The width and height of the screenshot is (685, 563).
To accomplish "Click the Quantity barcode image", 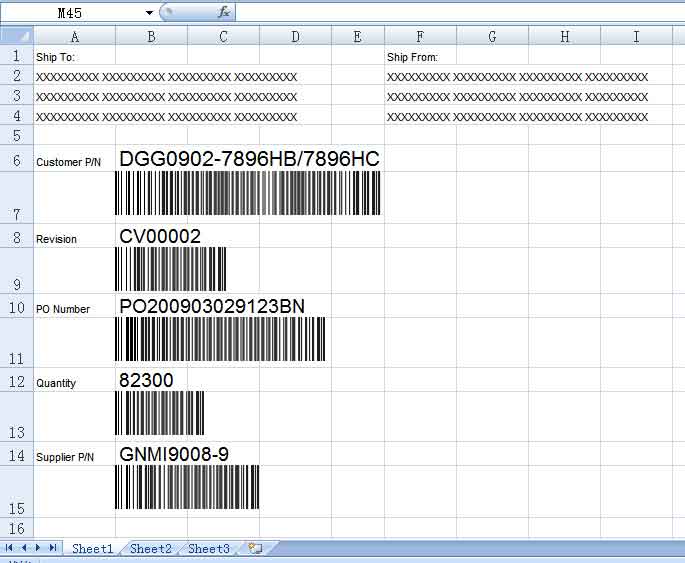I will (x=159, y=413).
